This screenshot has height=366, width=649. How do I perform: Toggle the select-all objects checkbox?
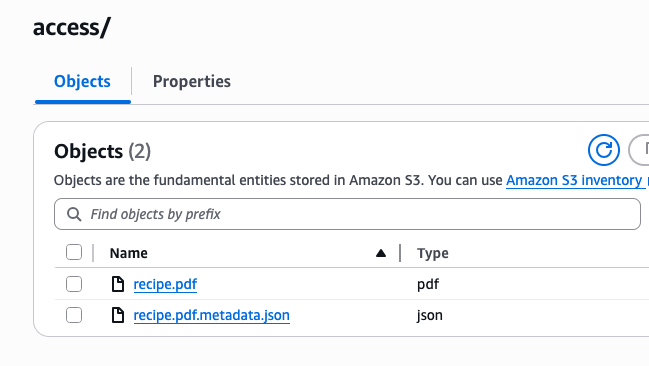point(74,252)
